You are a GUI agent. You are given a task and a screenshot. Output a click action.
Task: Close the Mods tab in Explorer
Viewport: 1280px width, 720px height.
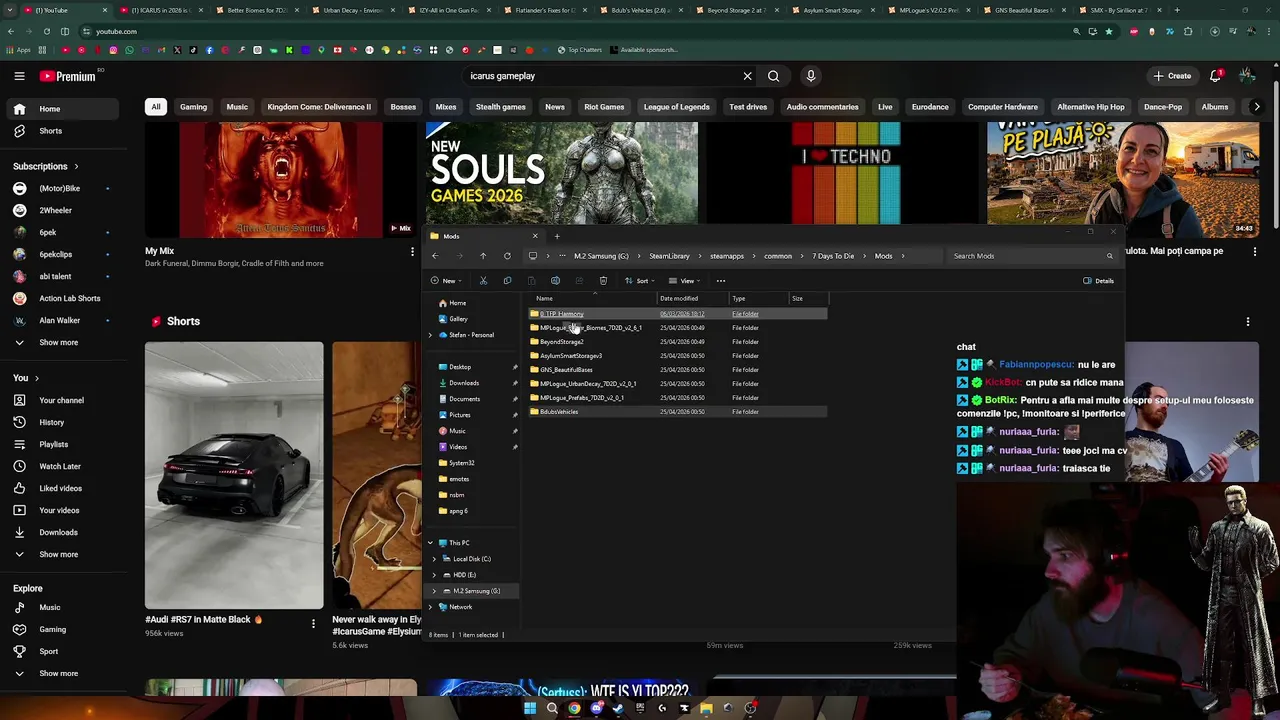tap(534, 236)
